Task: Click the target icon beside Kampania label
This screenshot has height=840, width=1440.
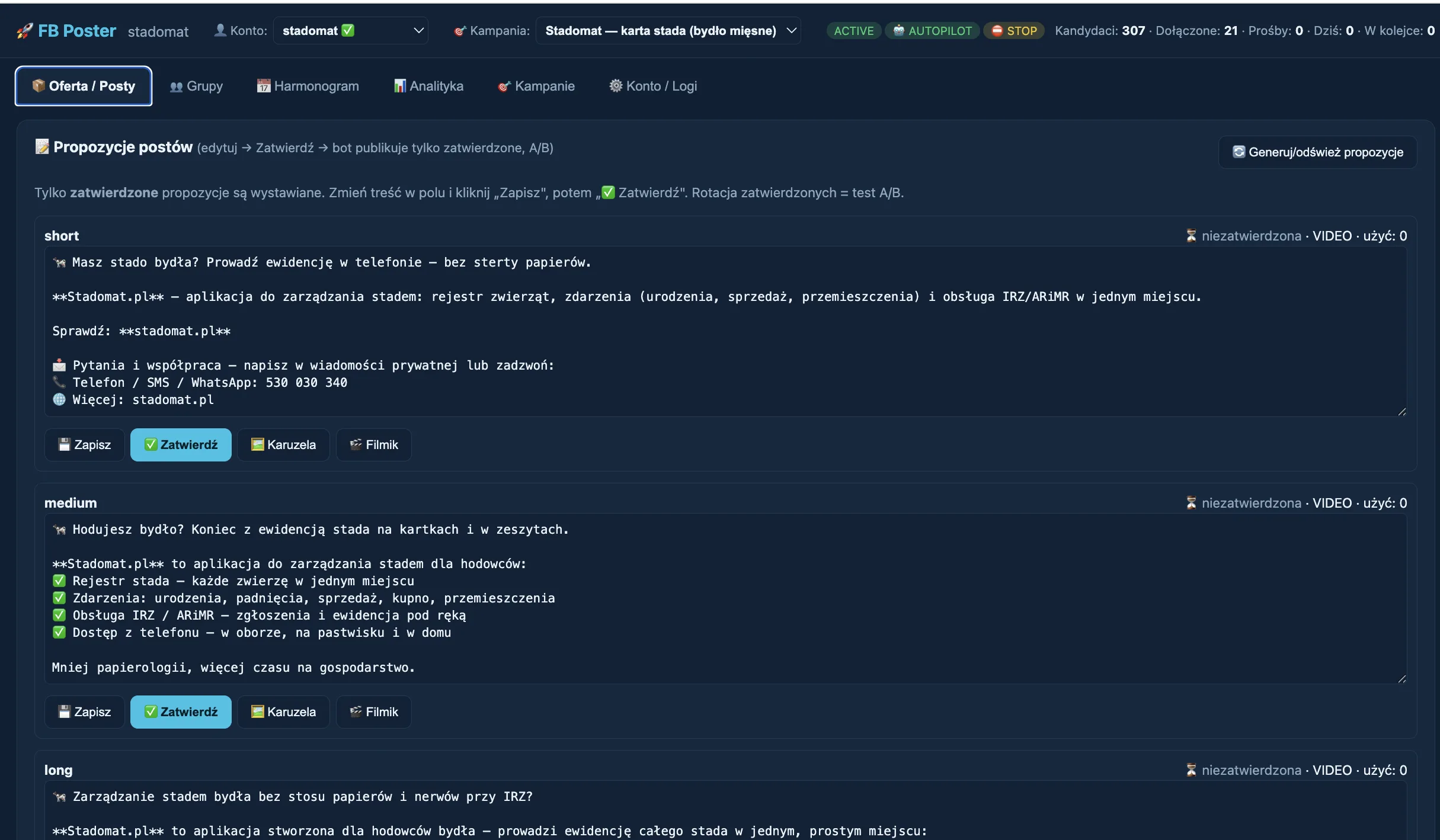Action: 460,31
